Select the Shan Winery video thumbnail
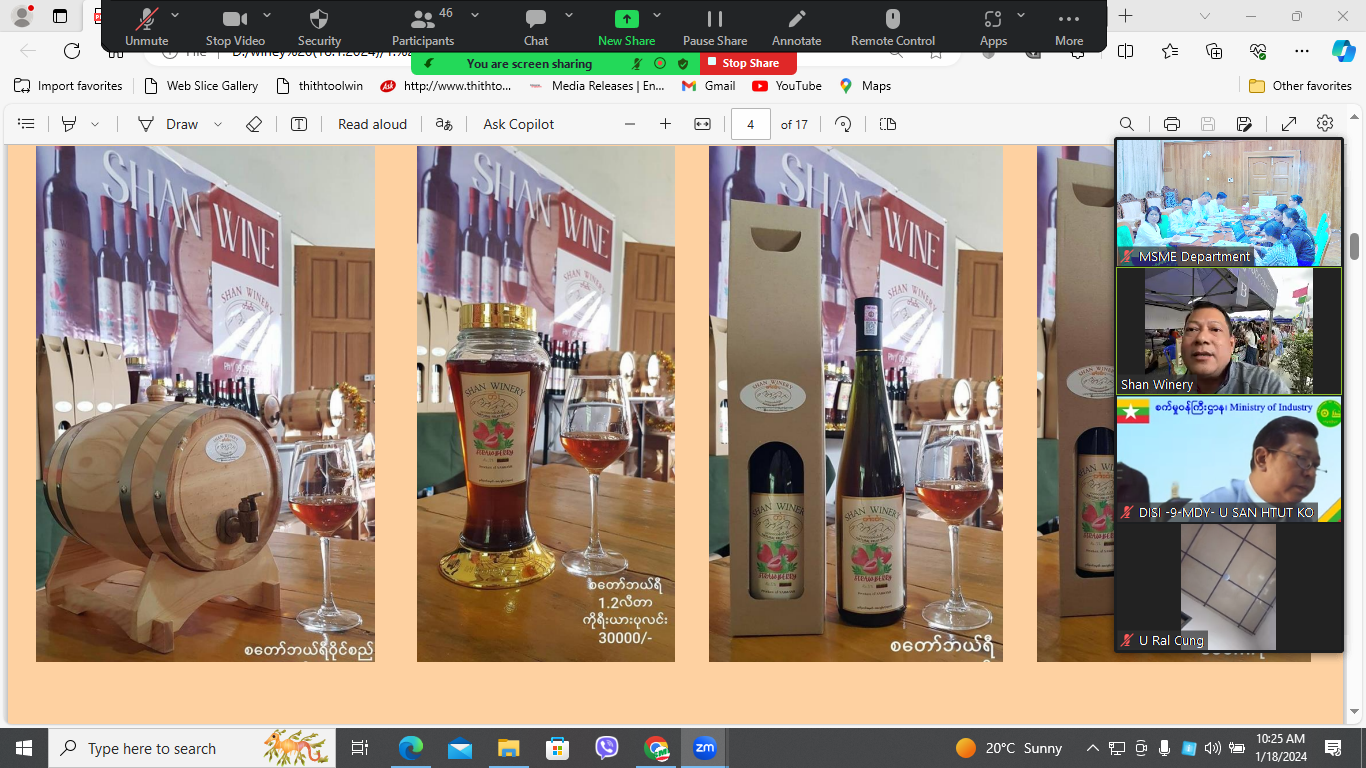Viewport: 1366px width, 768px height. coord(1229,331)
